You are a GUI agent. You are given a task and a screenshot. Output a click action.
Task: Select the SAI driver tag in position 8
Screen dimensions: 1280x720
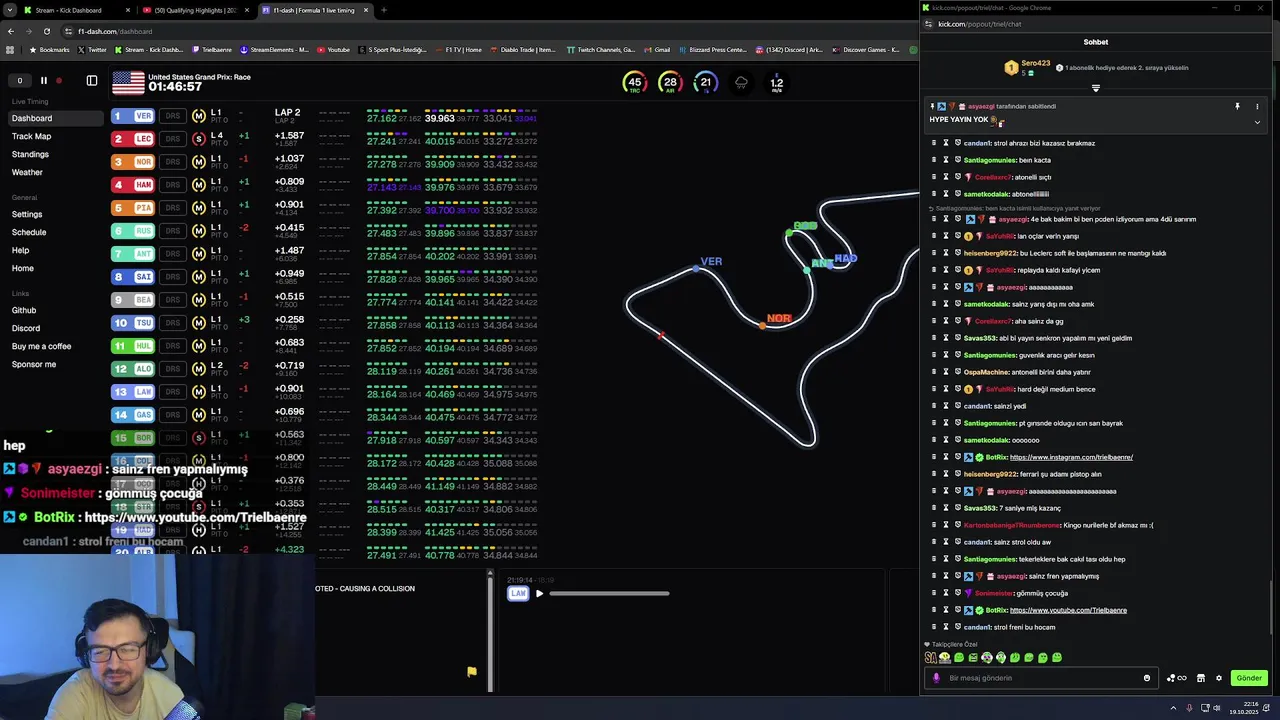pyautogui.click(x=133, y=277)
